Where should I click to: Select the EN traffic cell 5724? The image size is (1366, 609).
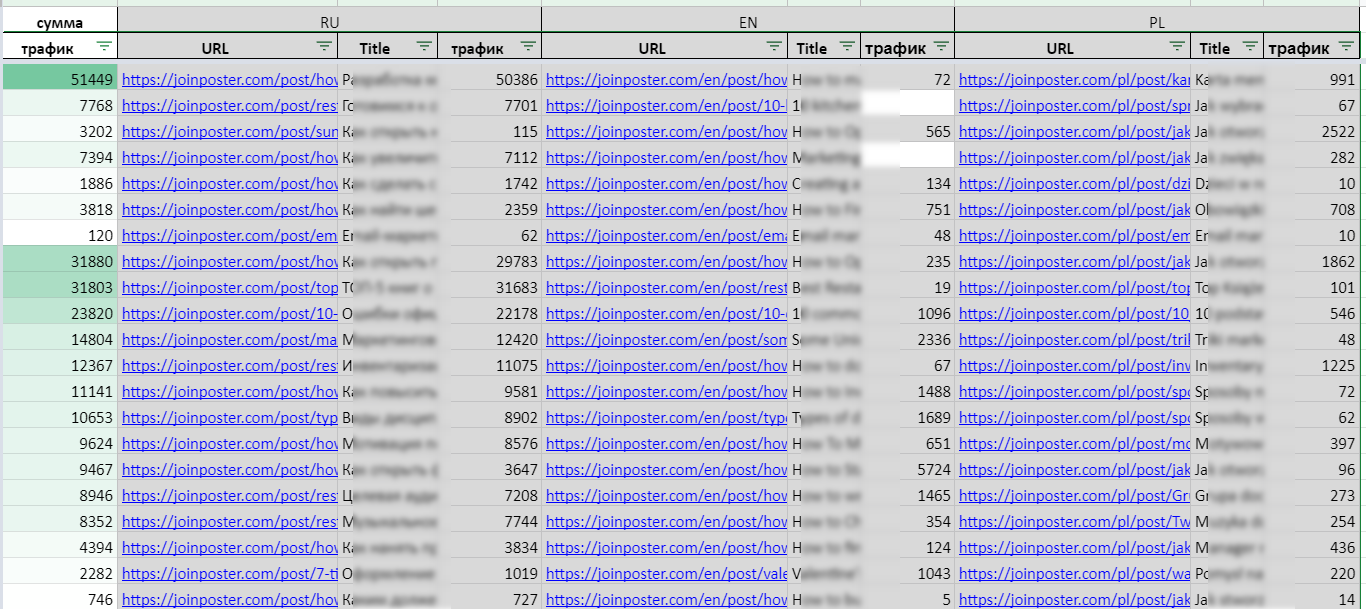[907, 469]
